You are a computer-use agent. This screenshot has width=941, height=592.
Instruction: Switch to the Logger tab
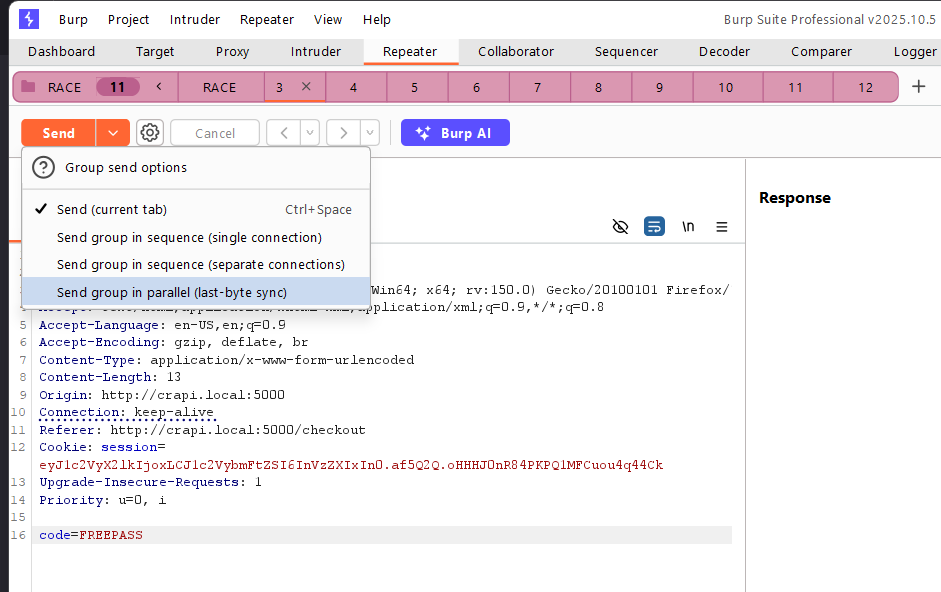coord(915,52)
